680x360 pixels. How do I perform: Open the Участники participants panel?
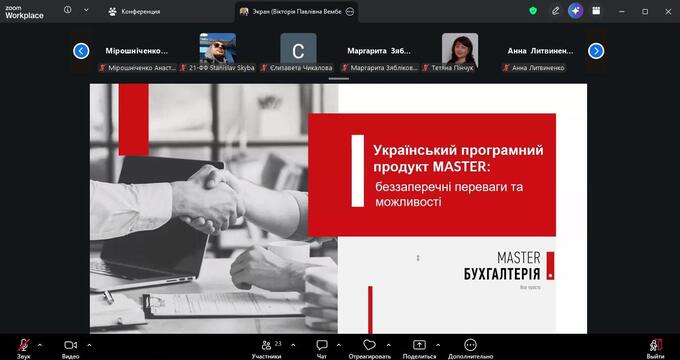(266, 348)
